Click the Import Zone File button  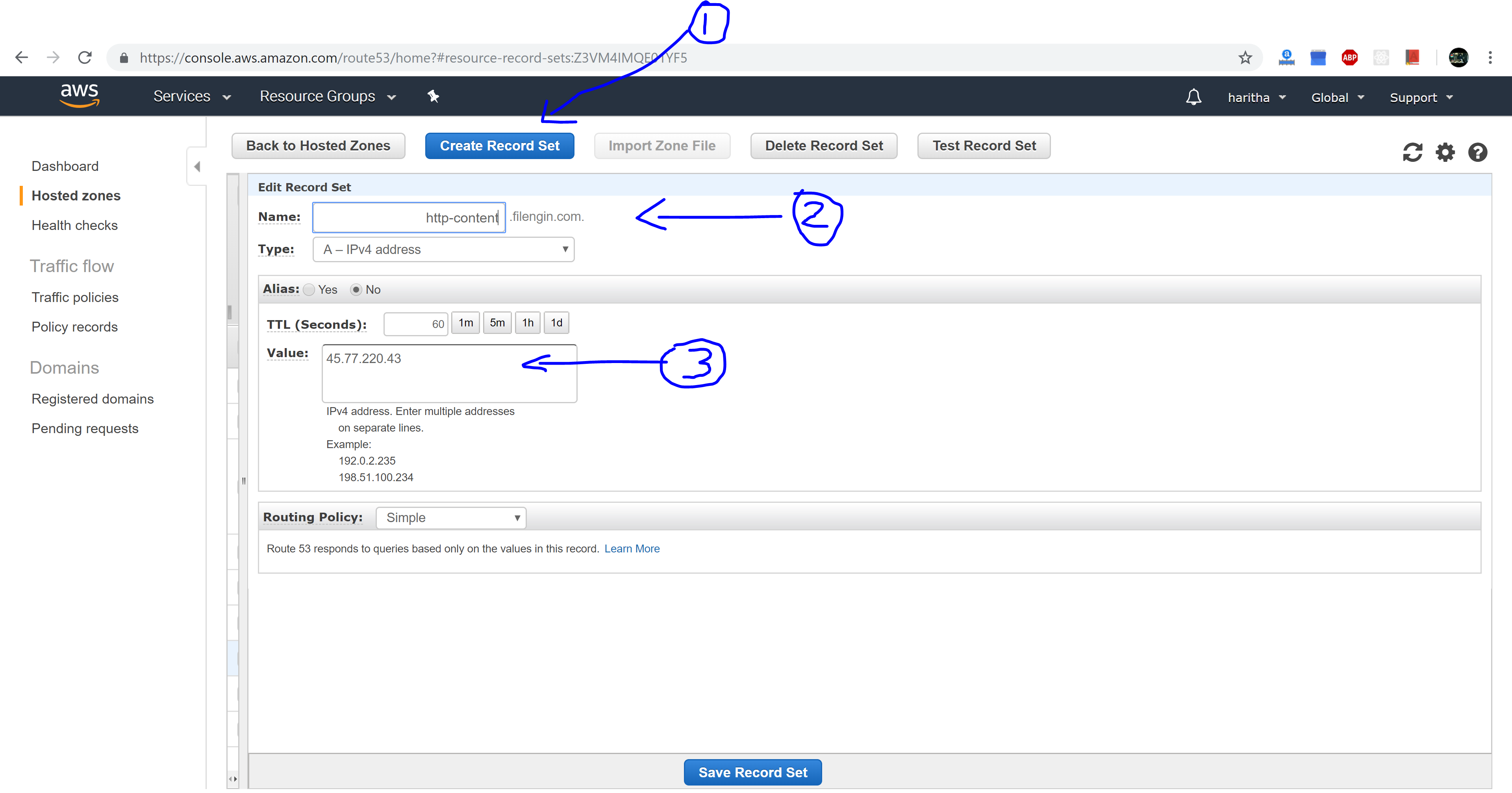tap(661, 146)
